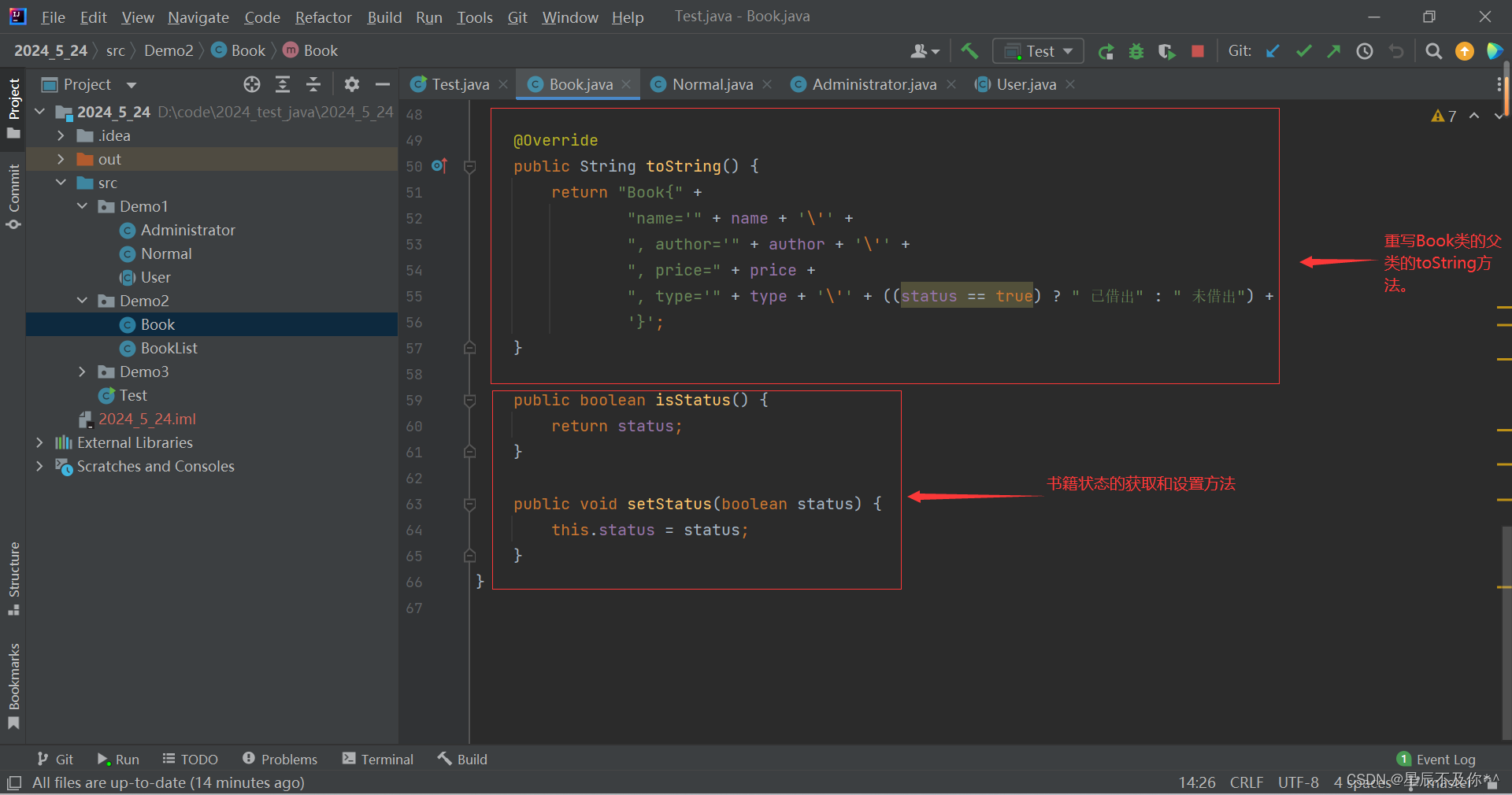This screenshot has width=1512, height=795.
Task: Open the search everywhere magnifier icon
Action: 1433,50
